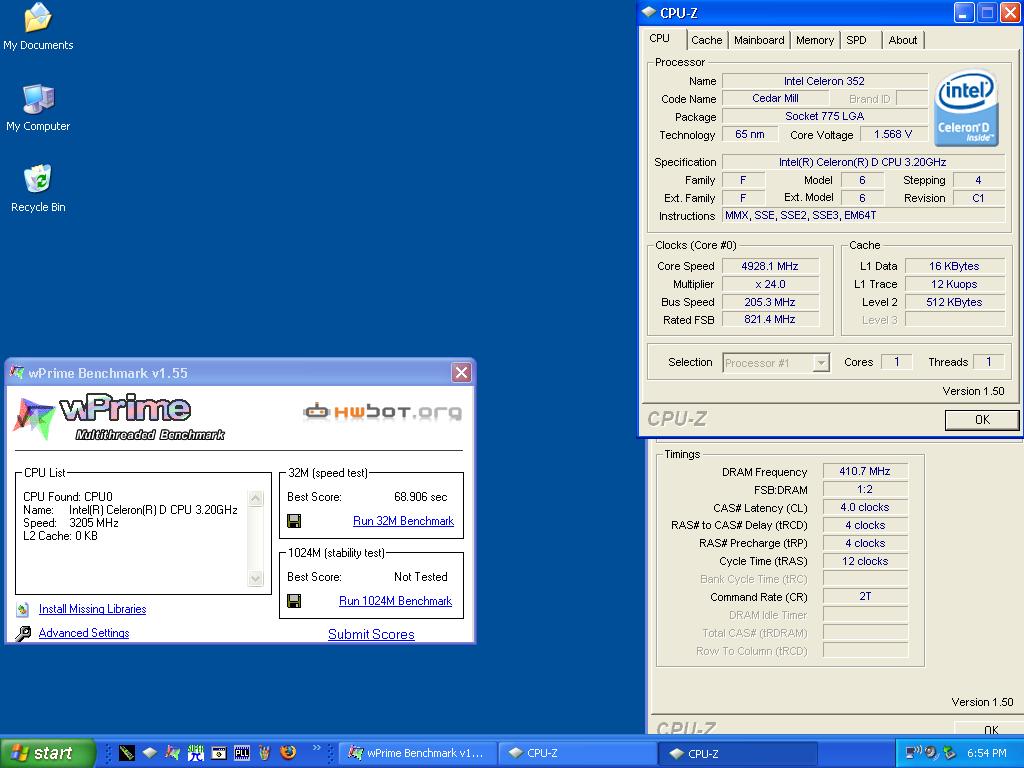Close the wPrime Benchmark window
This screenshot has width=1024, height=768.
[461, 372]
